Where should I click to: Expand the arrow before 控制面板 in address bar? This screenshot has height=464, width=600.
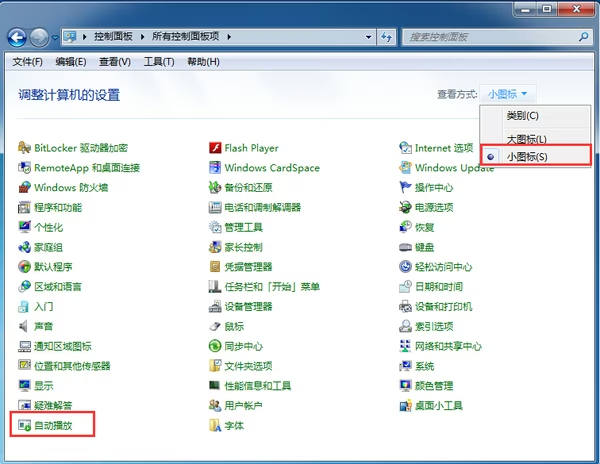(x=85, y=37)
